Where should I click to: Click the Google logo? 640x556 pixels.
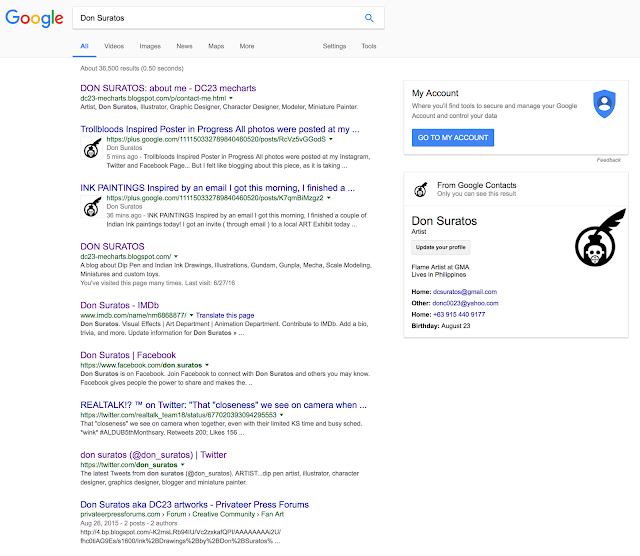pyautogui.click(x=34, y=18)
